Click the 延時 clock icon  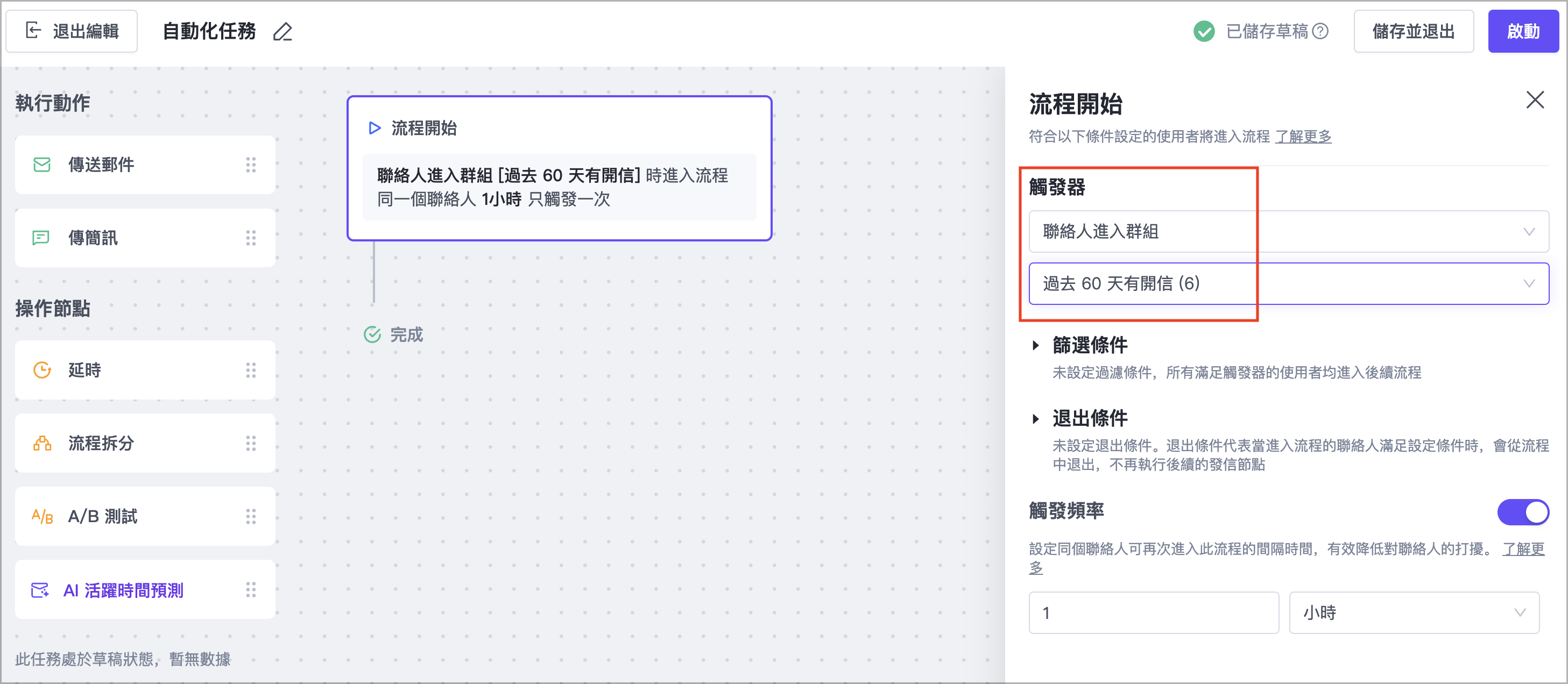(42, 370)
